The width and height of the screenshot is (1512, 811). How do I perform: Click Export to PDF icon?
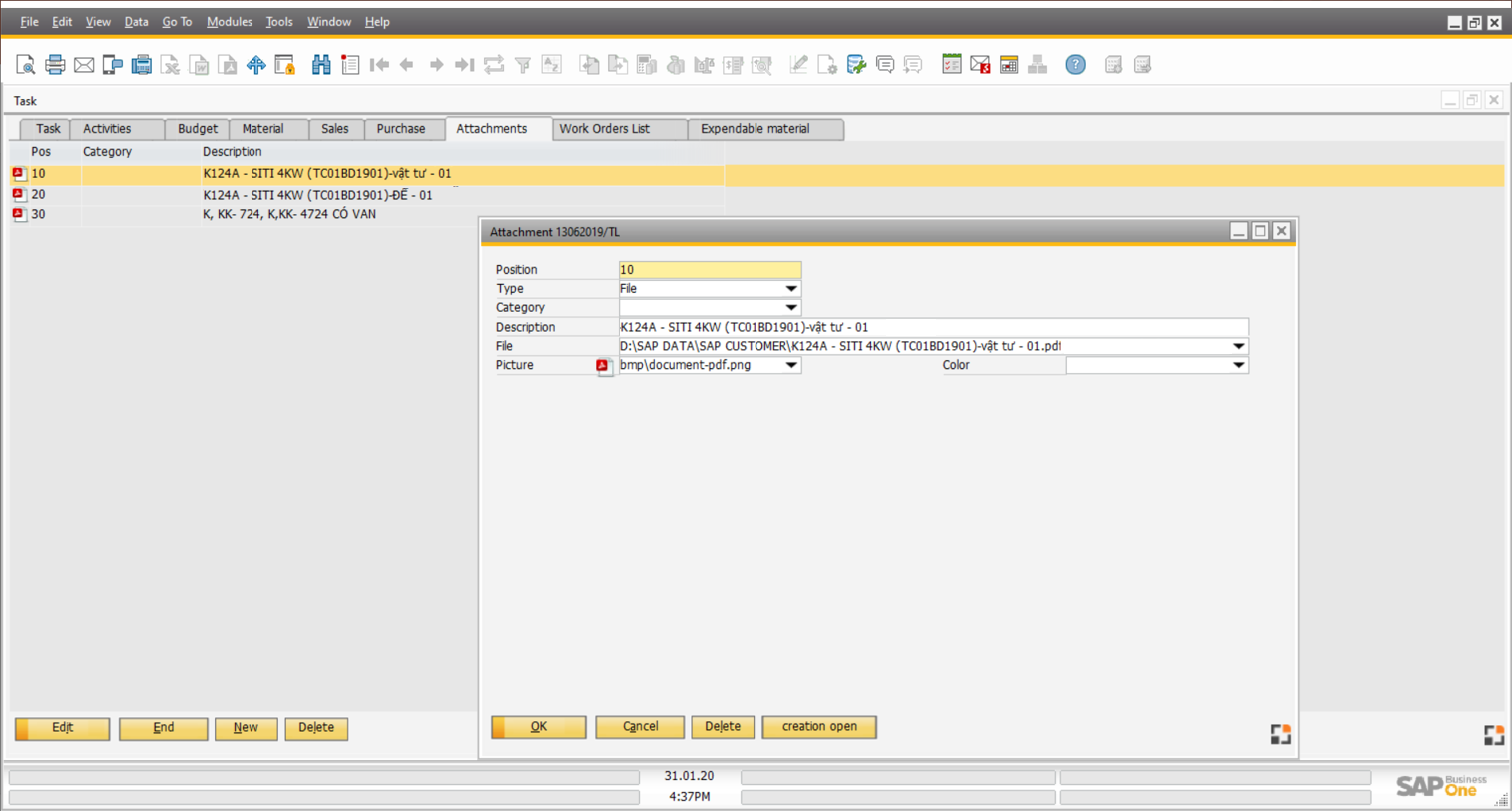(x=229, y=65)
